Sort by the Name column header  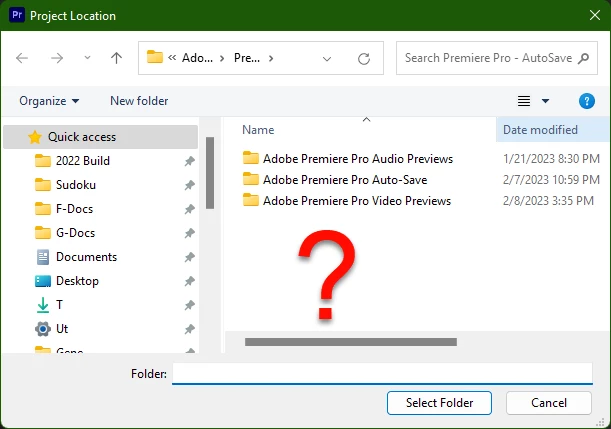click(258, 130)
